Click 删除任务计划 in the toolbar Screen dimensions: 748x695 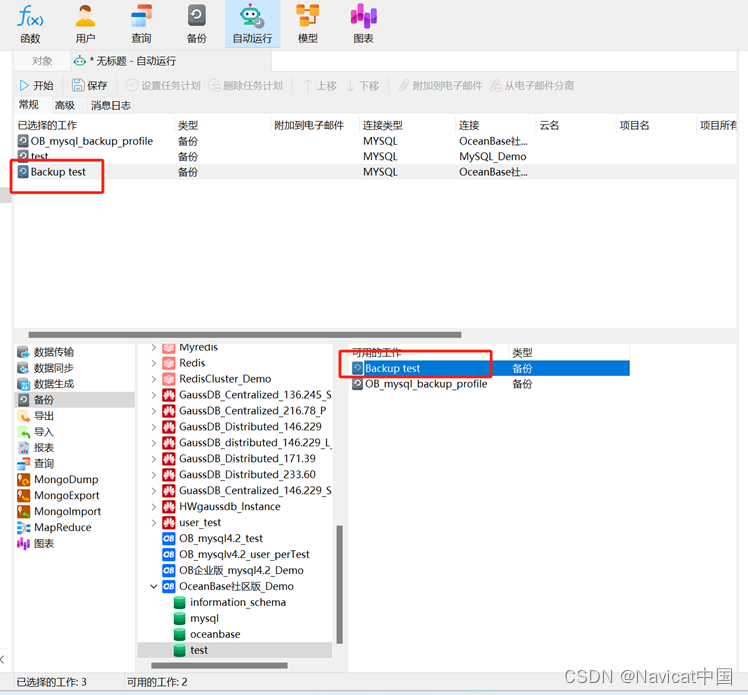[x=245, y=85]
